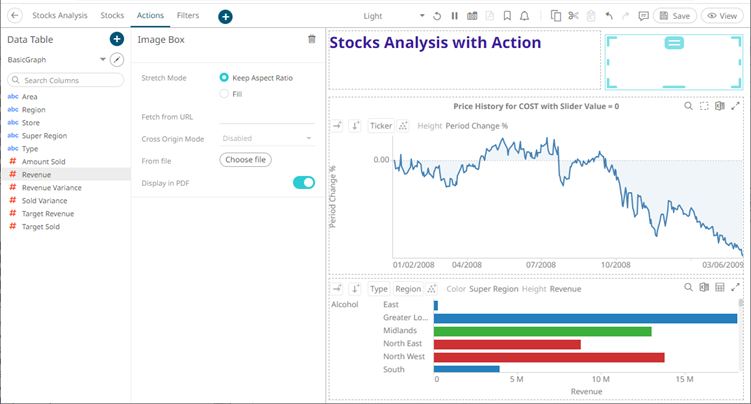The image size is (751, 404).
Task: Select the Fill stretch mode option
Action: click(x=224, y=94)
